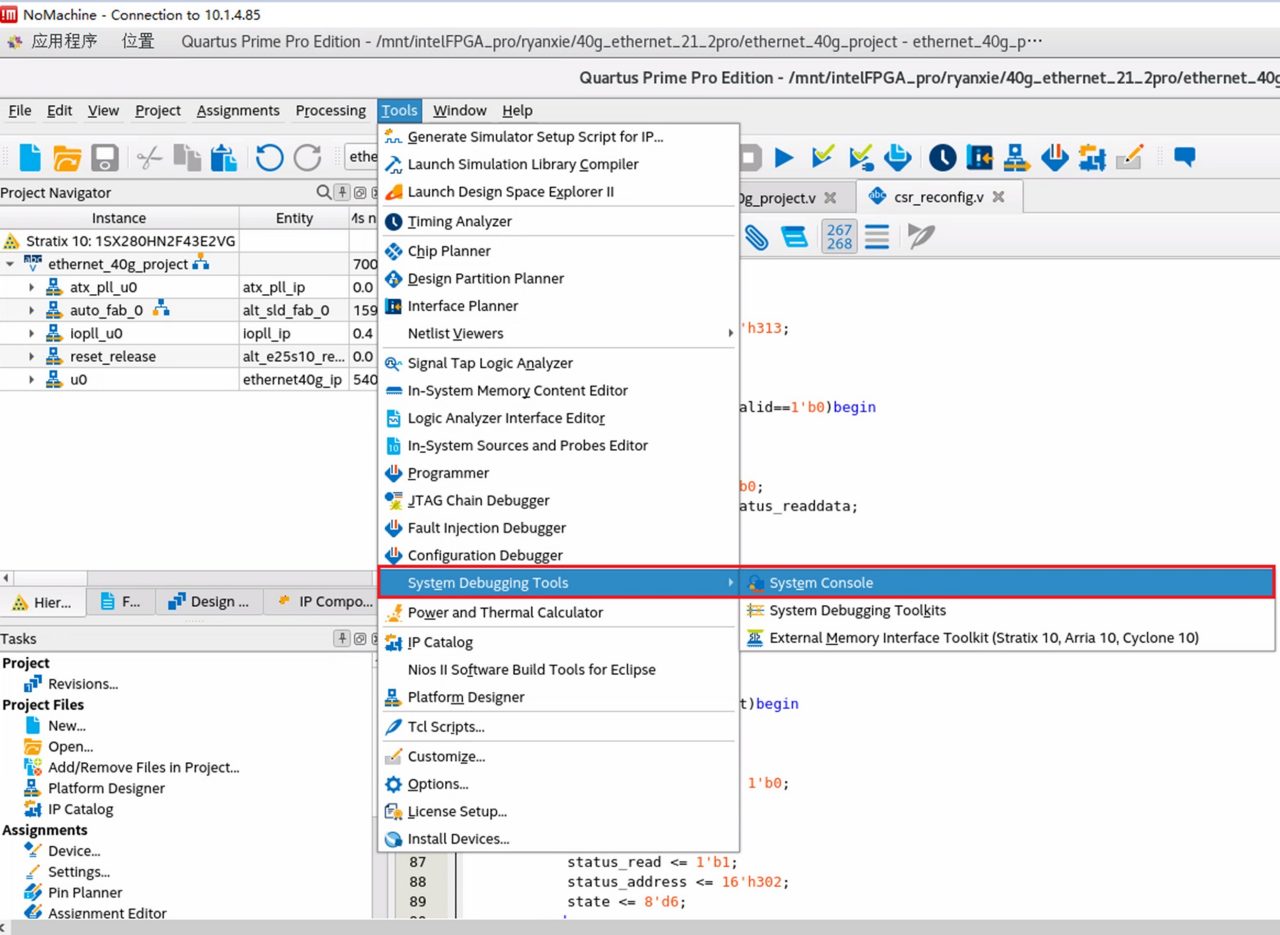Image resolution: width=1280 pixels, height=935 pixels.
Task: Choose JTAG Chain Debugger
Action: [558, 500]
